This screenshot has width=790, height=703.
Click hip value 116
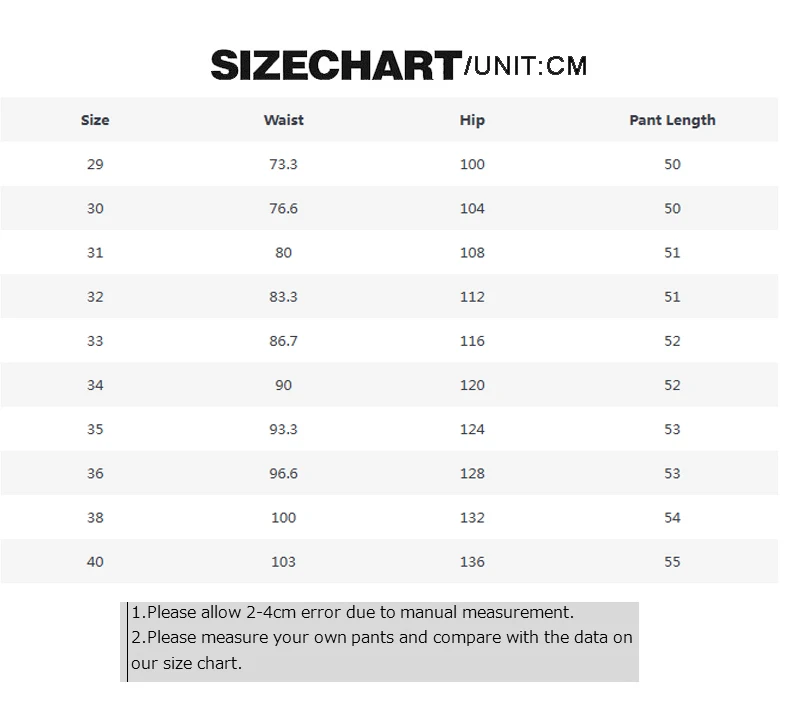tap(472, 341)
